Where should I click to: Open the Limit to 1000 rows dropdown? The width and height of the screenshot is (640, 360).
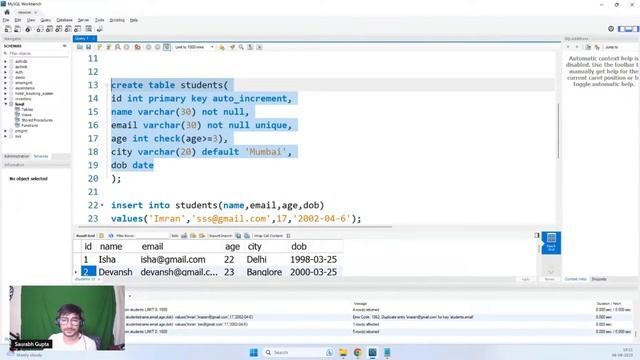pos(194,47)
